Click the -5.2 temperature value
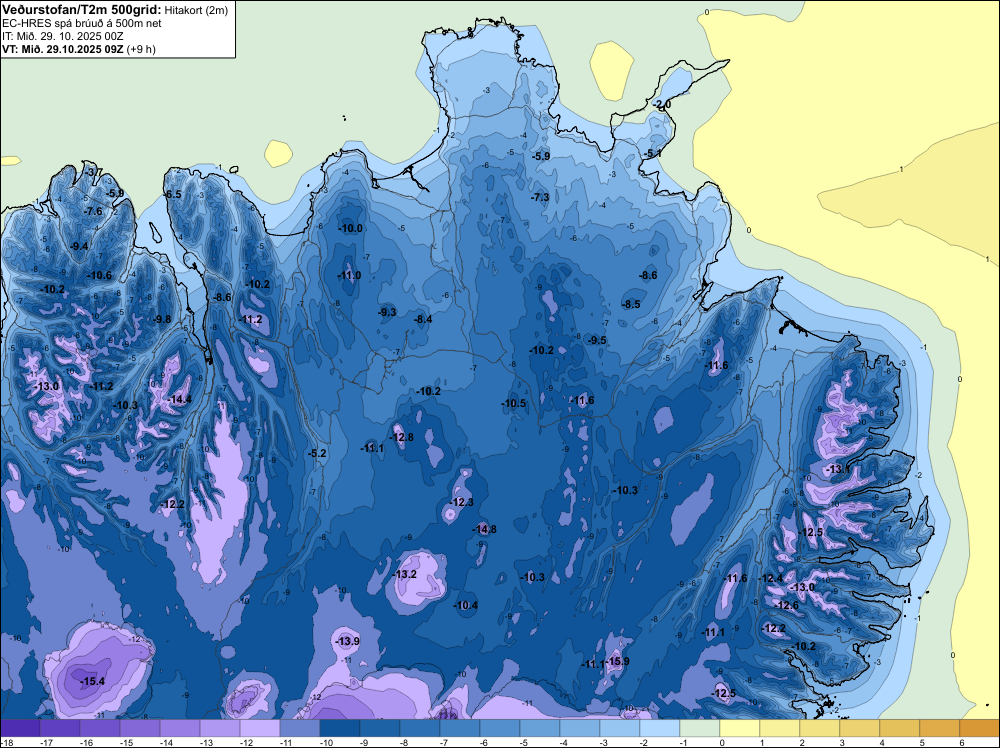 [317, 453]
